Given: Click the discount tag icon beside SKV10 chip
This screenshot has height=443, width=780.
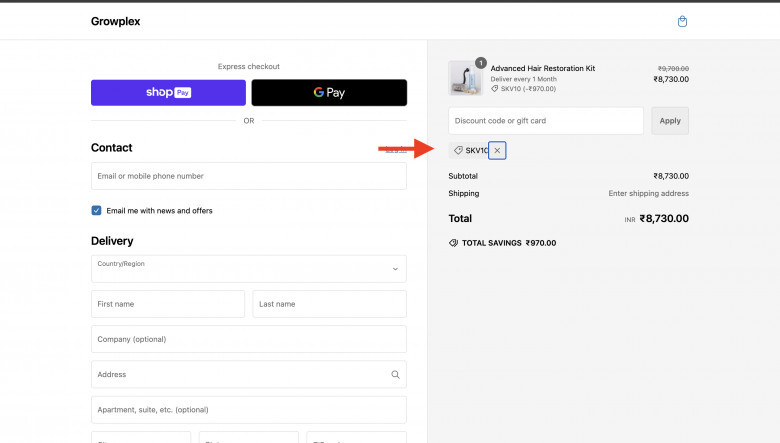Looking at the screenshot, I should 458,150.
